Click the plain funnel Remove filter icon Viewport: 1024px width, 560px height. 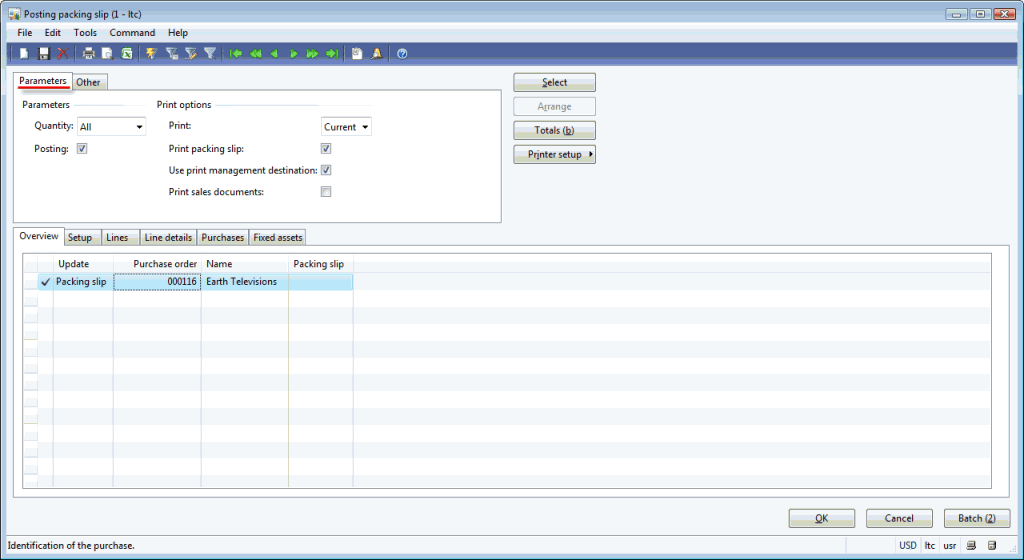(x=210, y=54)
